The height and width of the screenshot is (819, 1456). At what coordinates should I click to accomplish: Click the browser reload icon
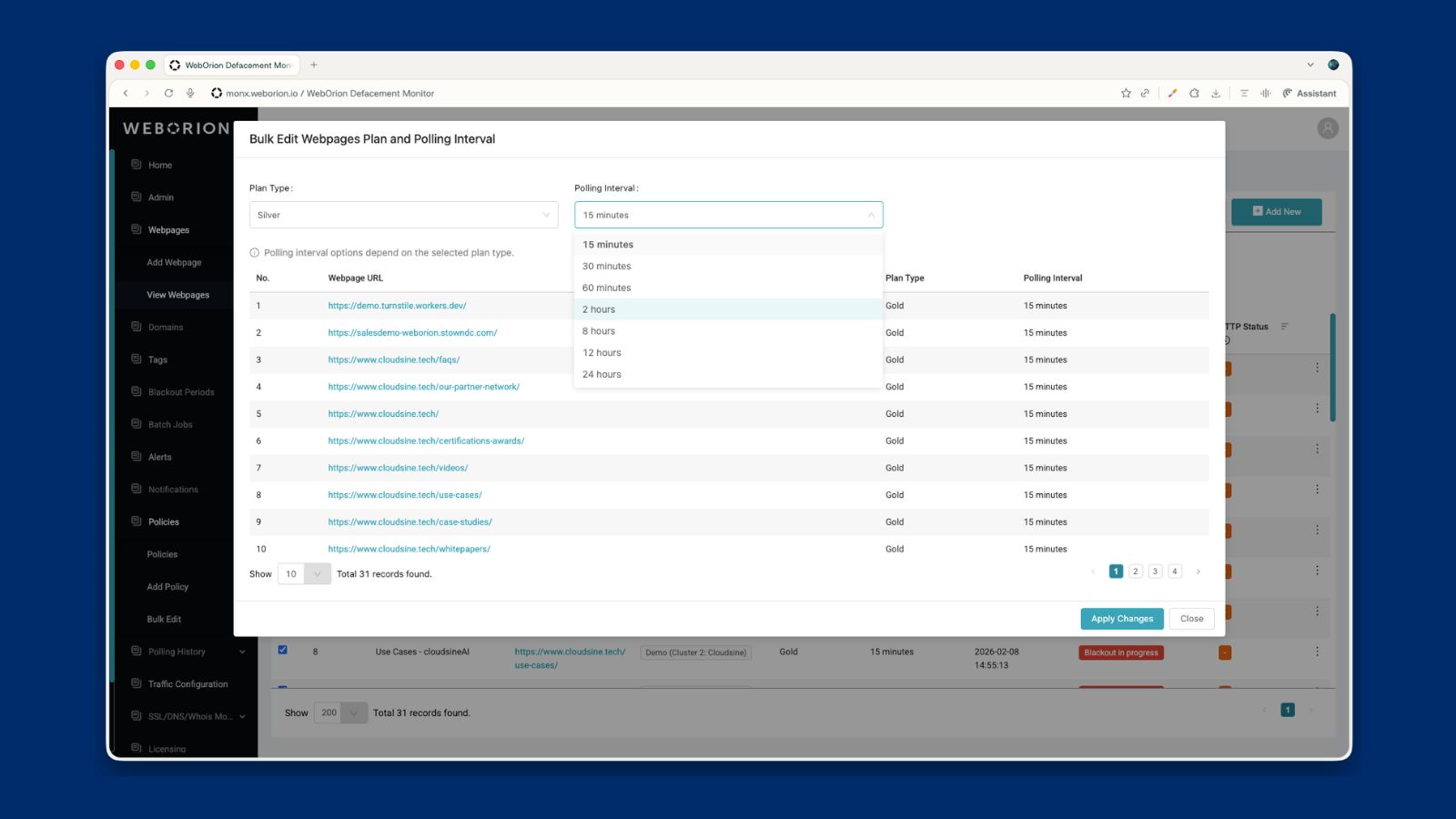click(x=168, y=93)
